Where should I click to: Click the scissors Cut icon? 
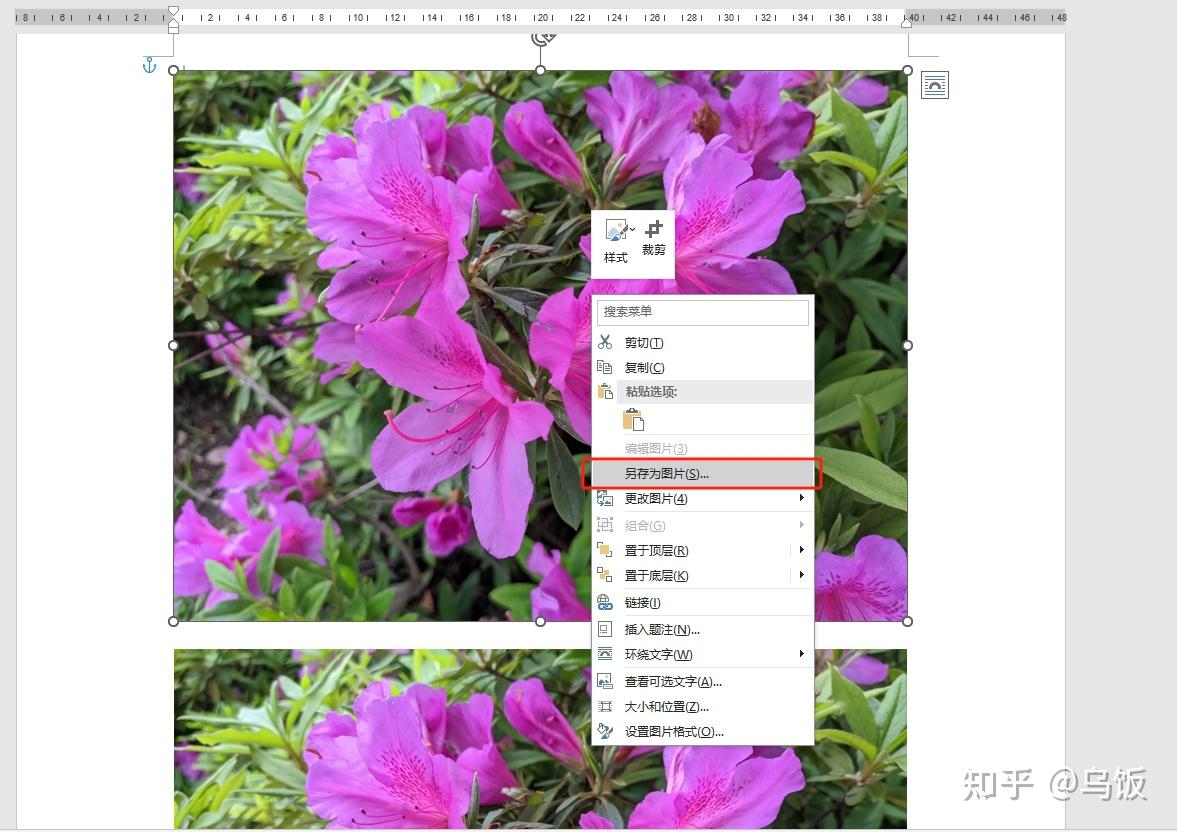[605, 342]
